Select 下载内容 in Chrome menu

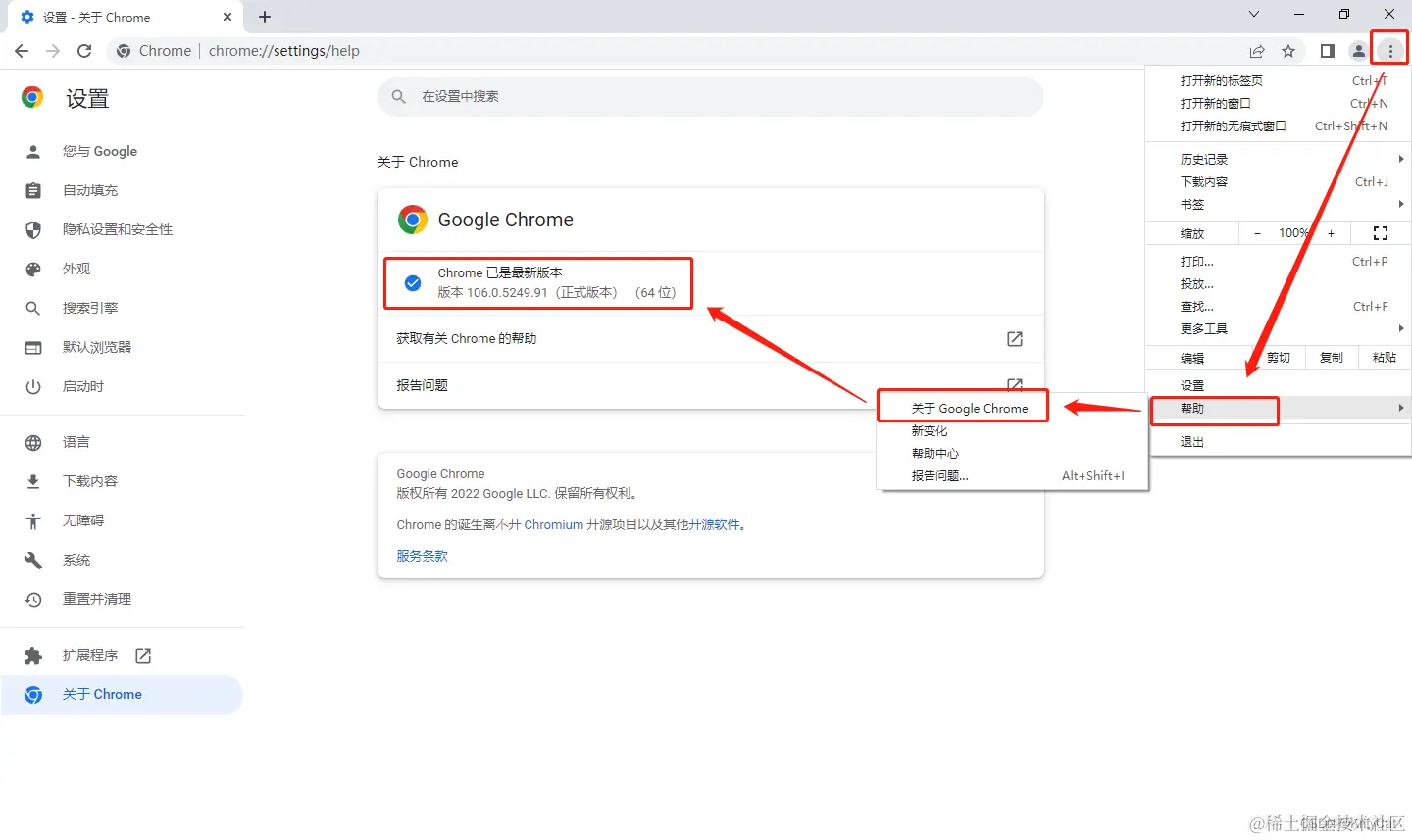1279,181
